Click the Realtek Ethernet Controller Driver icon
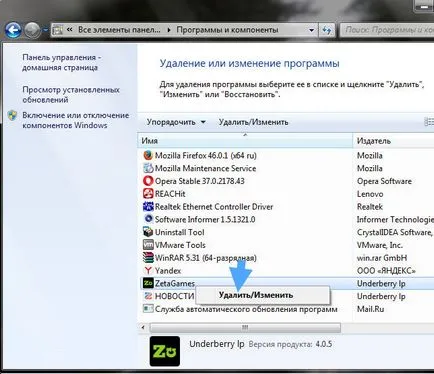Image resolution: width=434 pixels, height=374 pixels. [148, 207]
